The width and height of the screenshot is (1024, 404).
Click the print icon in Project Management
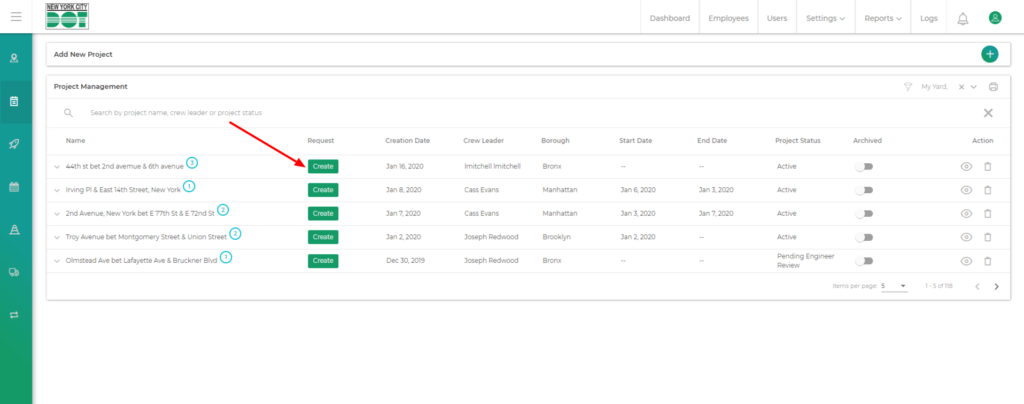(x=993, y=87)
